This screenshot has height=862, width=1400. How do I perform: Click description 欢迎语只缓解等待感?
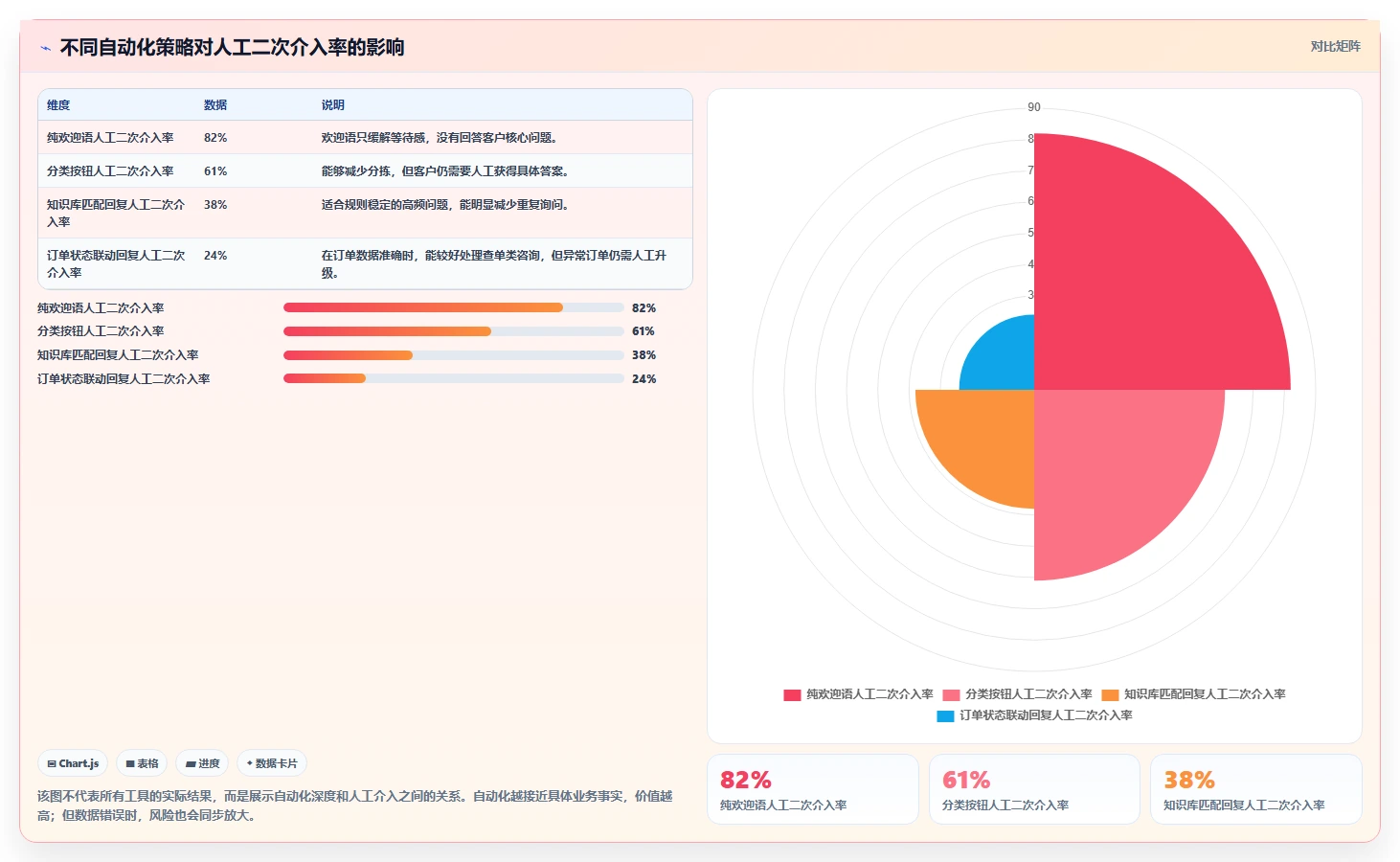(x=440, y=138)
